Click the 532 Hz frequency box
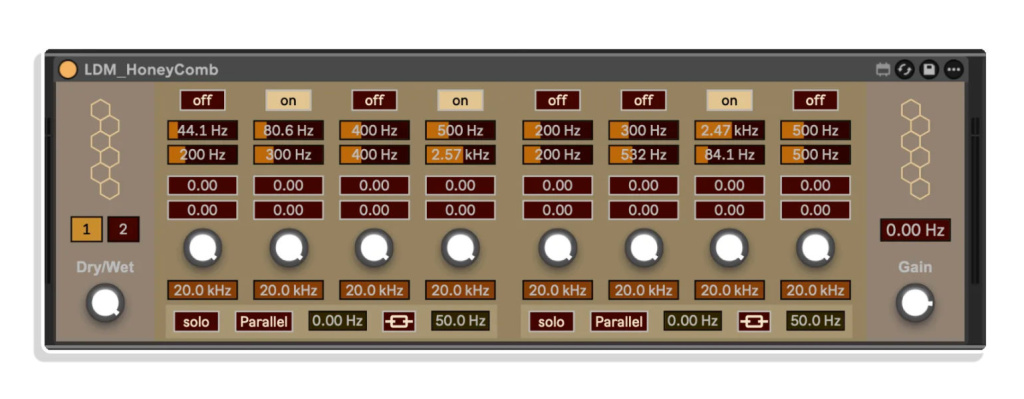Screen dimensions: 1024x399 pyautogui.click(x=643, y=155)
